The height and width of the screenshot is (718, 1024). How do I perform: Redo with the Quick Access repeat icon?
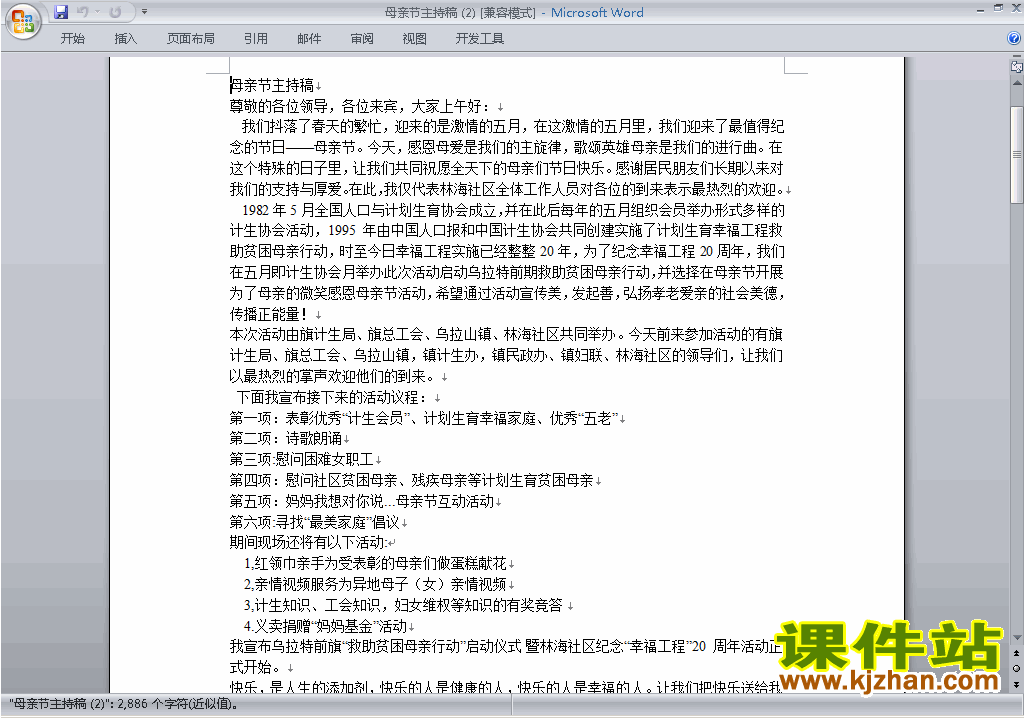pos(116,12)
